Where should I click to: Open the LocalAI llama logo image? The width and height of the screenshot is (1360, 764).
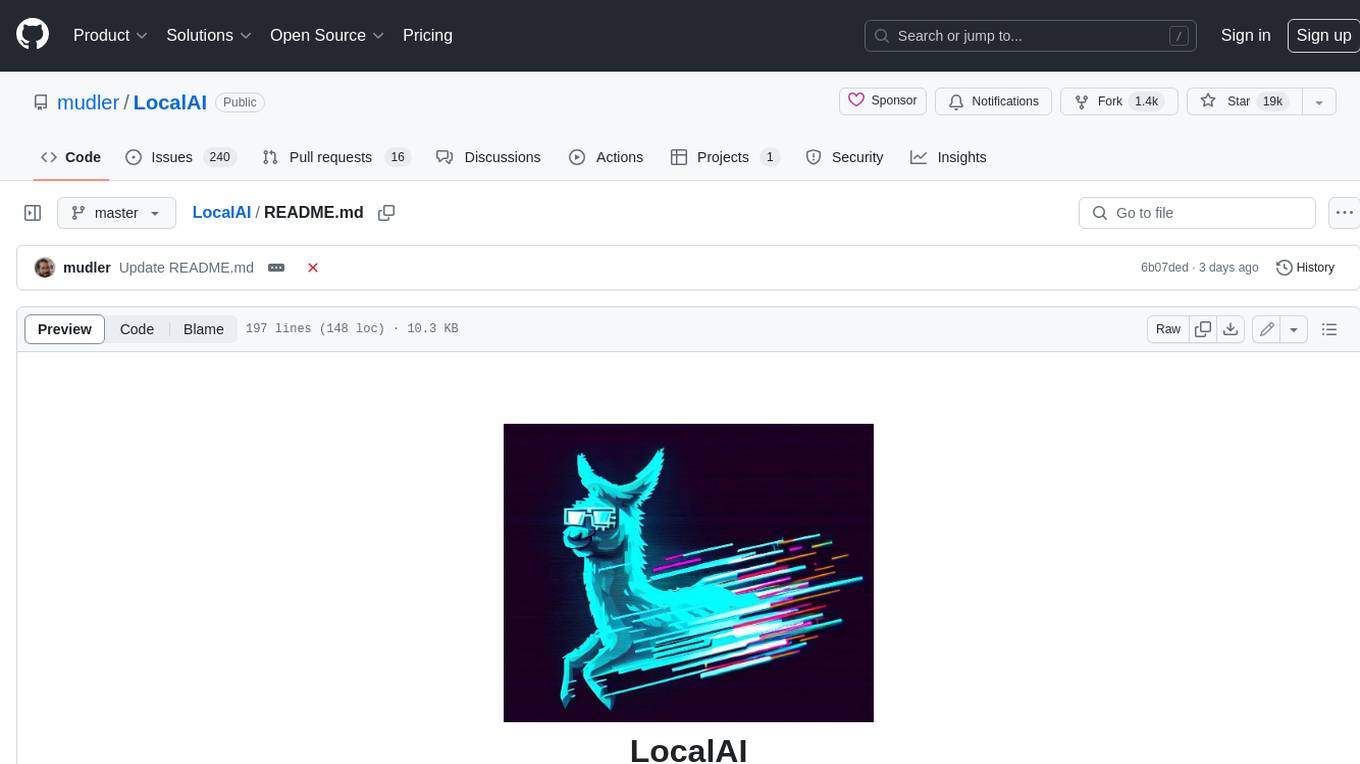688,573
